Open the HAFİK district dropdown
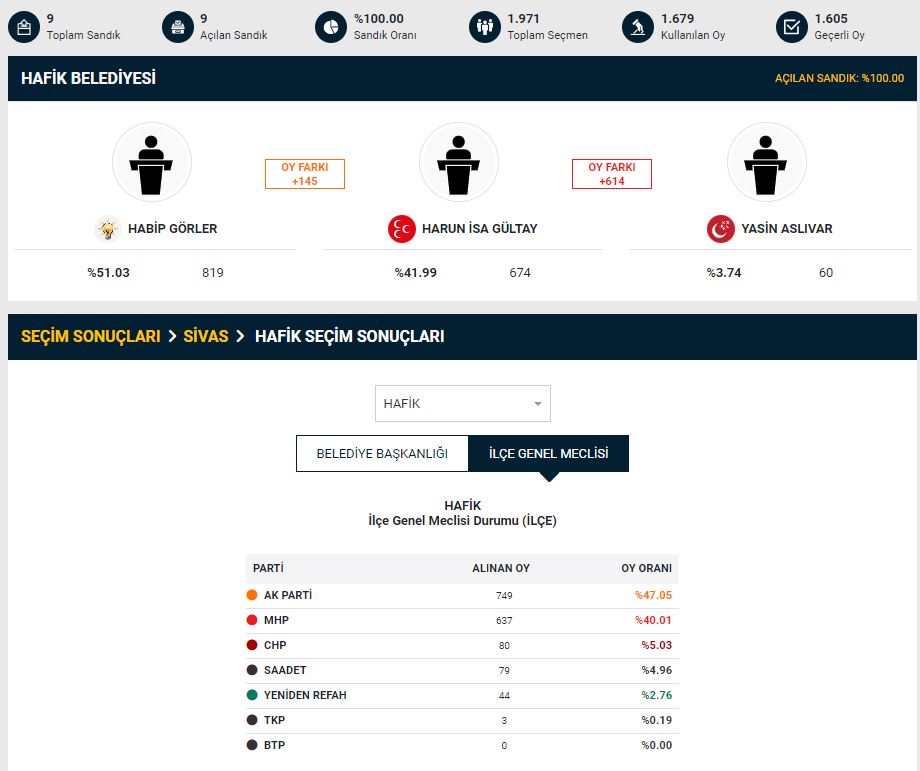920x771 pixels. [x=462, y=404]
